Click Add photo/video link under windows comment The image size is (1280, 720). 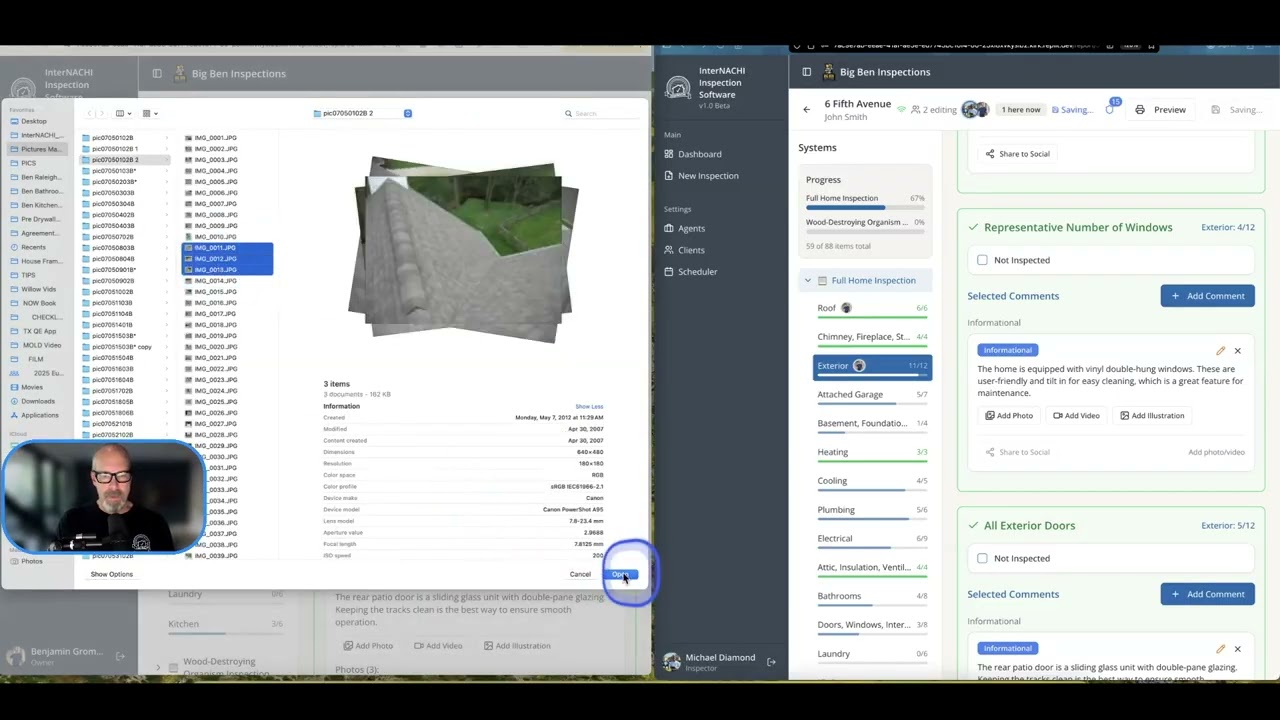(x=1216, y=452)
